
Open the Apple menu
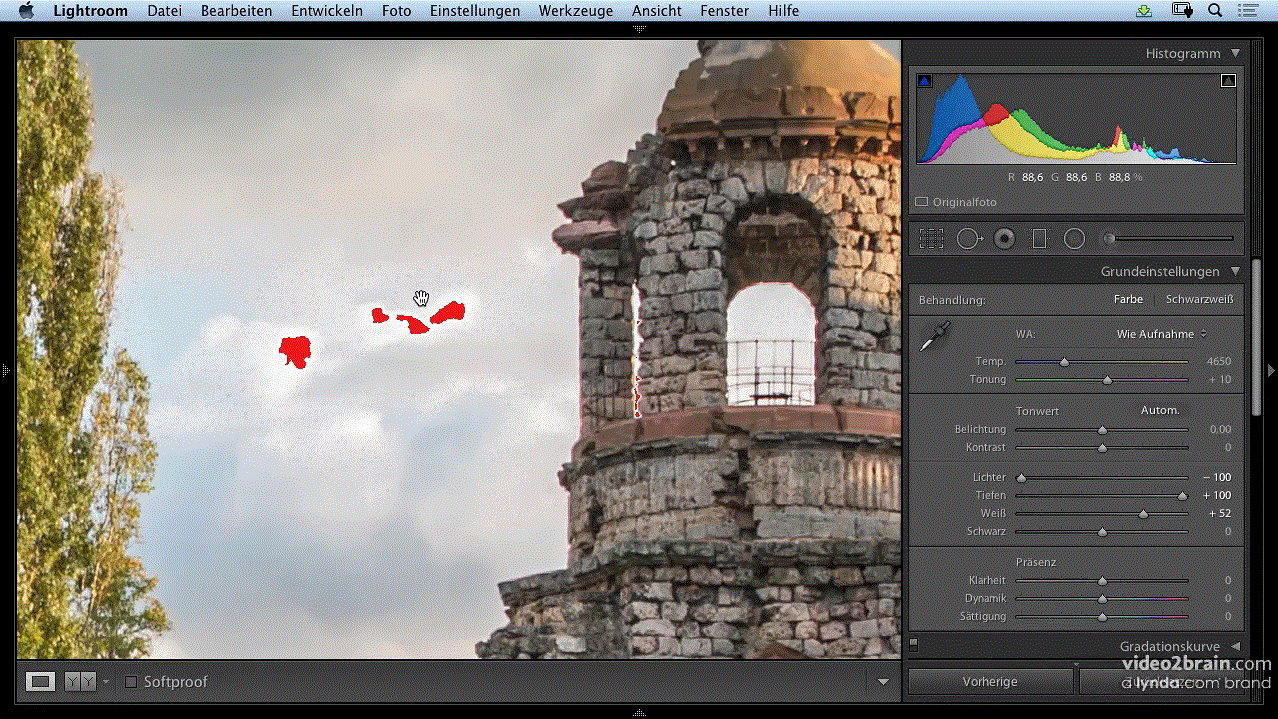(x=27, y=11)
